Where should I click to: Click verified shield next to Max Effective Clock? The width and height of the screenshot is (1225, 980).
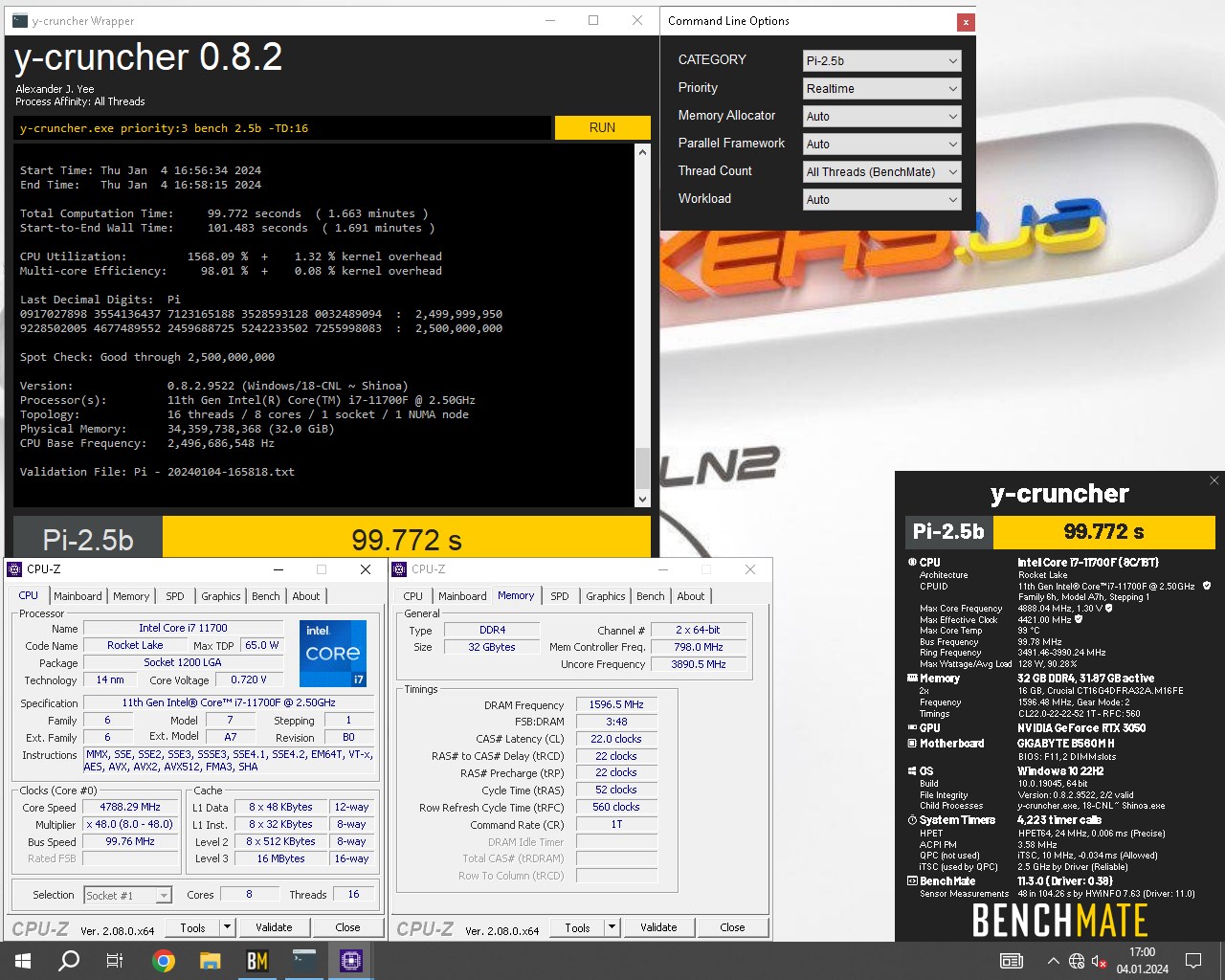point(1079,619)
